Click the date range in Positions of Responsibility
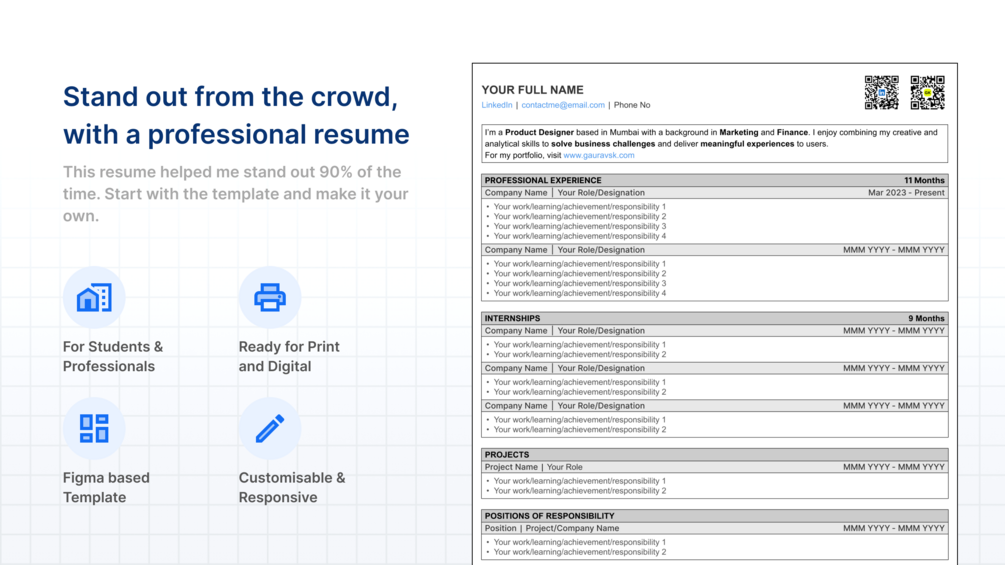Screen dimensions: 1005x565 (893, 528)
